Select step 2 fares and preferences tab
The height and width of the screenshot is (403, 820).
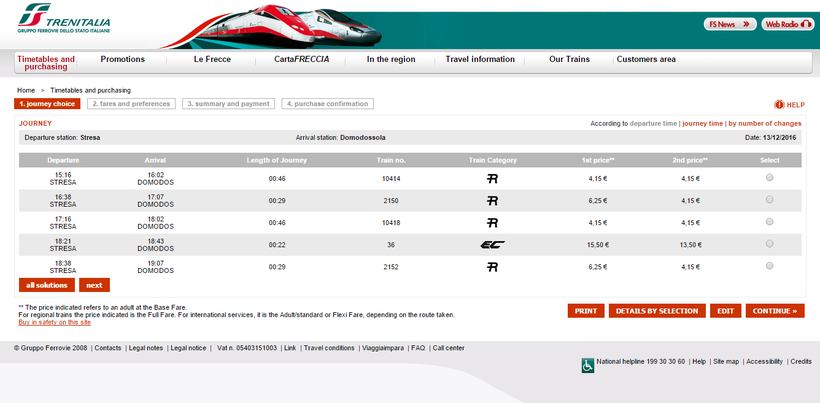[131, 104]
